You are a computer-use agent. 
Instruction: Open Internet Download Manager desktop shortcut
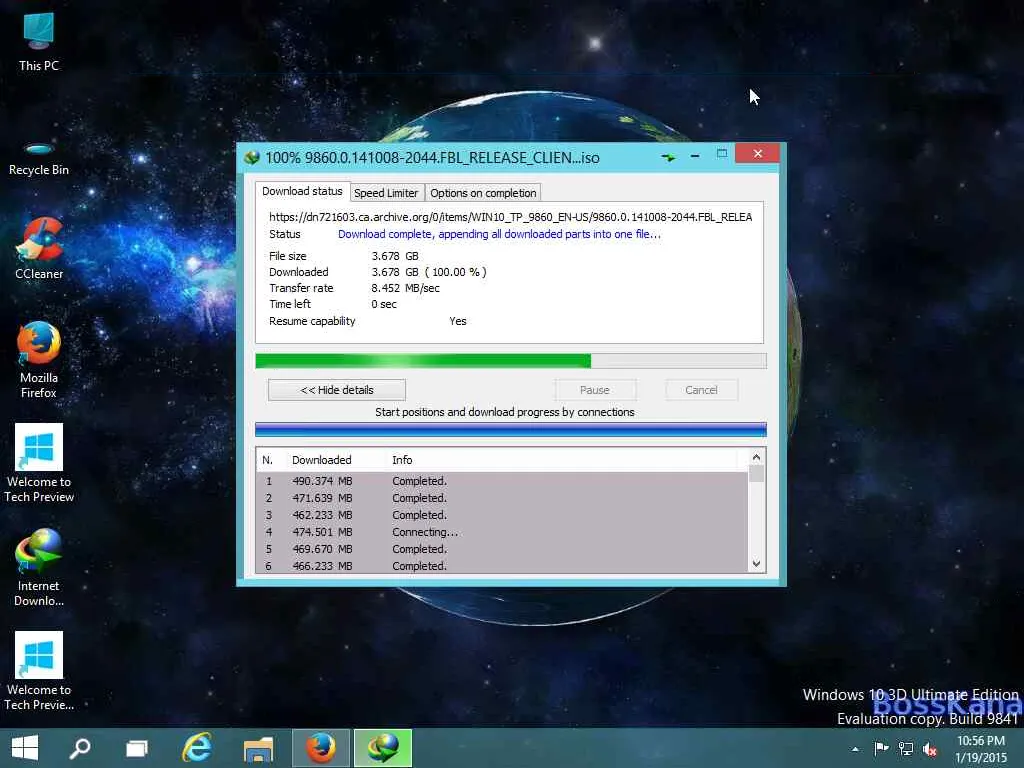click(39, 568)
